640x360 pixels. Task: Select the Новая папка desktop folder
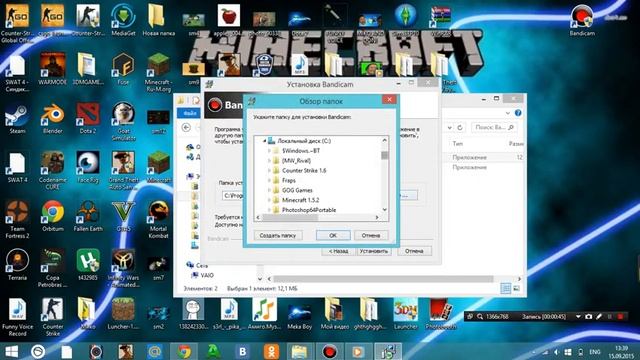(158, 20)
